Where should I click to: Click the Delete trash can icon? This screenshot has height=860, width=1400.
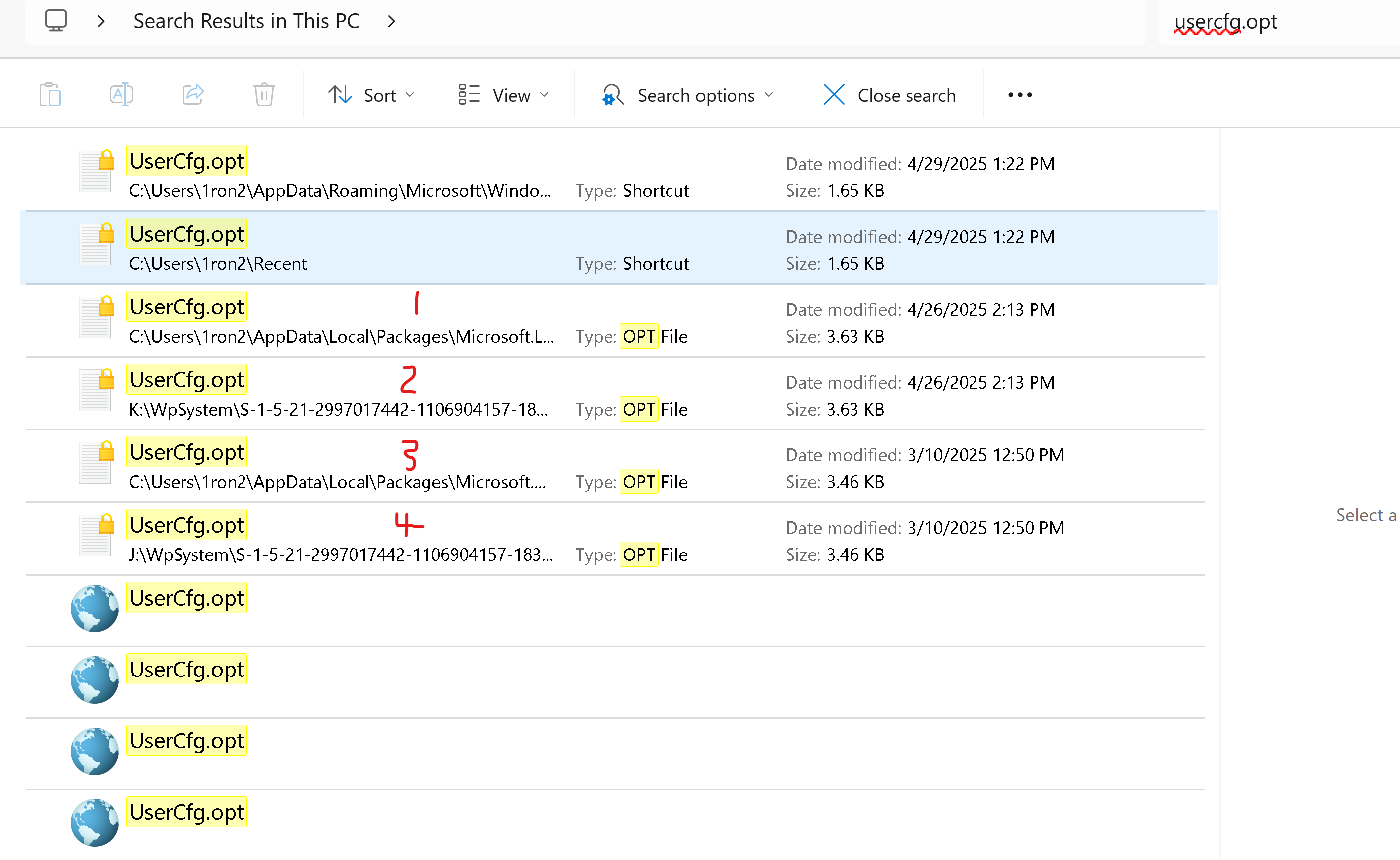pos(264,95)
